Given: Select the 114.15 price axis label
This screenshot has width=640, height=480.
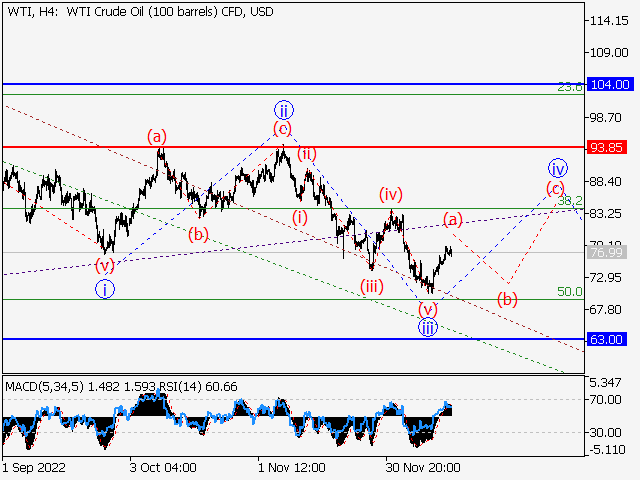Looking at the screenshot, I should pos(609,21).
